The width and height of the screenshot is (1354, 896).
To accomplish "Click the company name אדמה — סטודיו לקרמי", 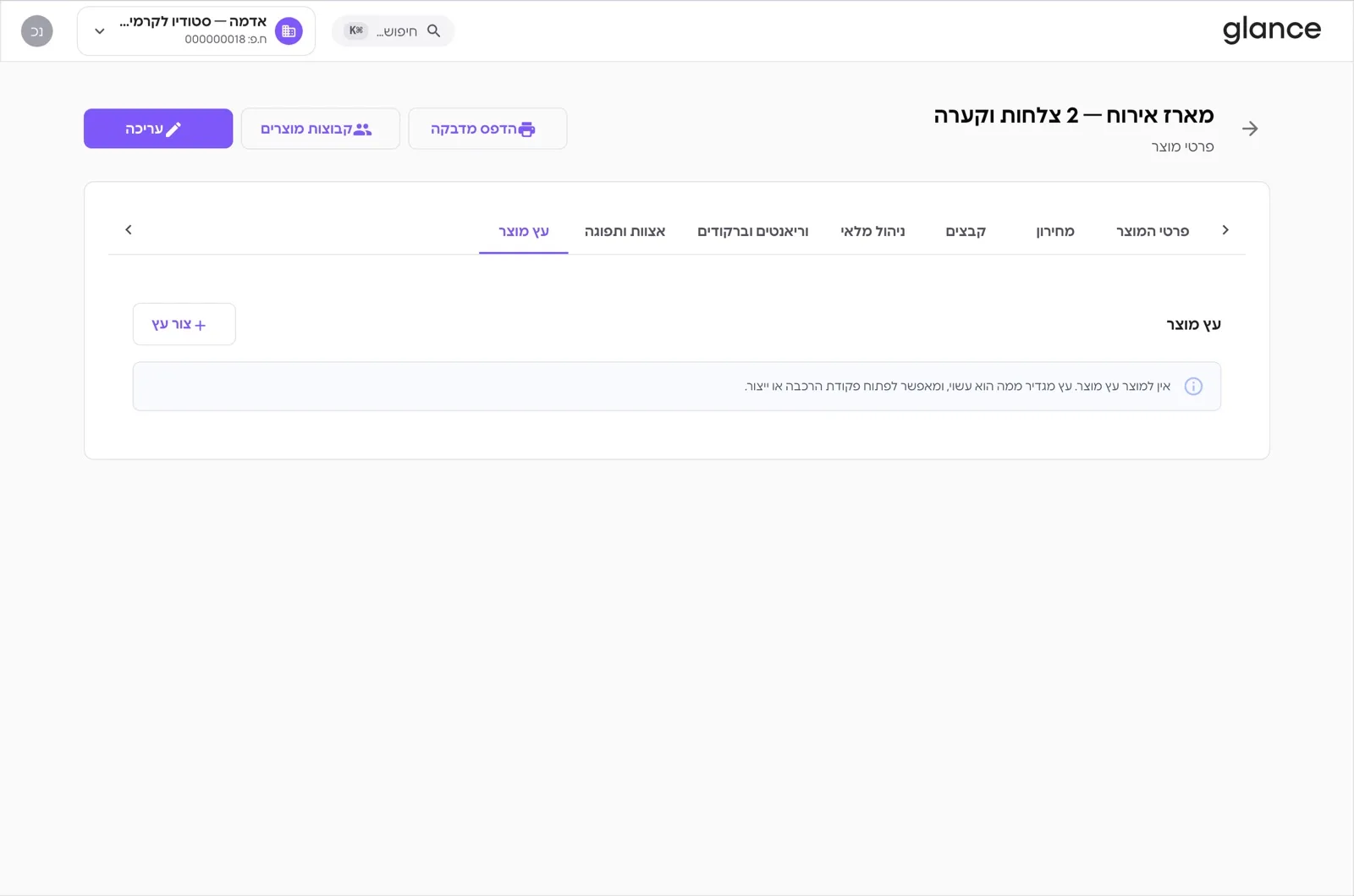I will pos(193,21).
